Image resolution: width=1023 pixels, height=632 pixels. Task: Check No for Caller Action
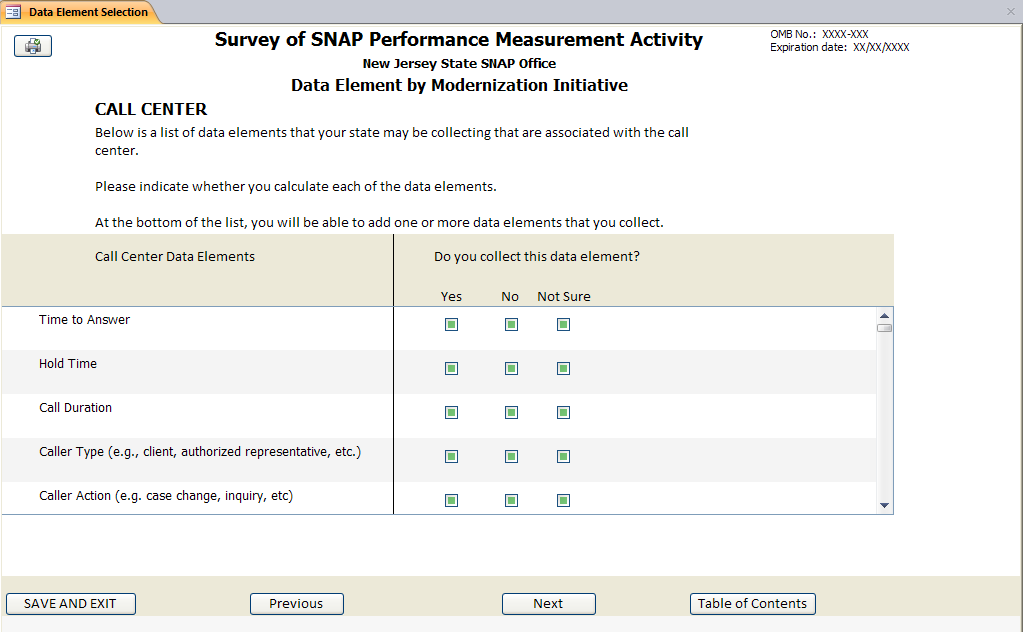(x=511, y=500)
